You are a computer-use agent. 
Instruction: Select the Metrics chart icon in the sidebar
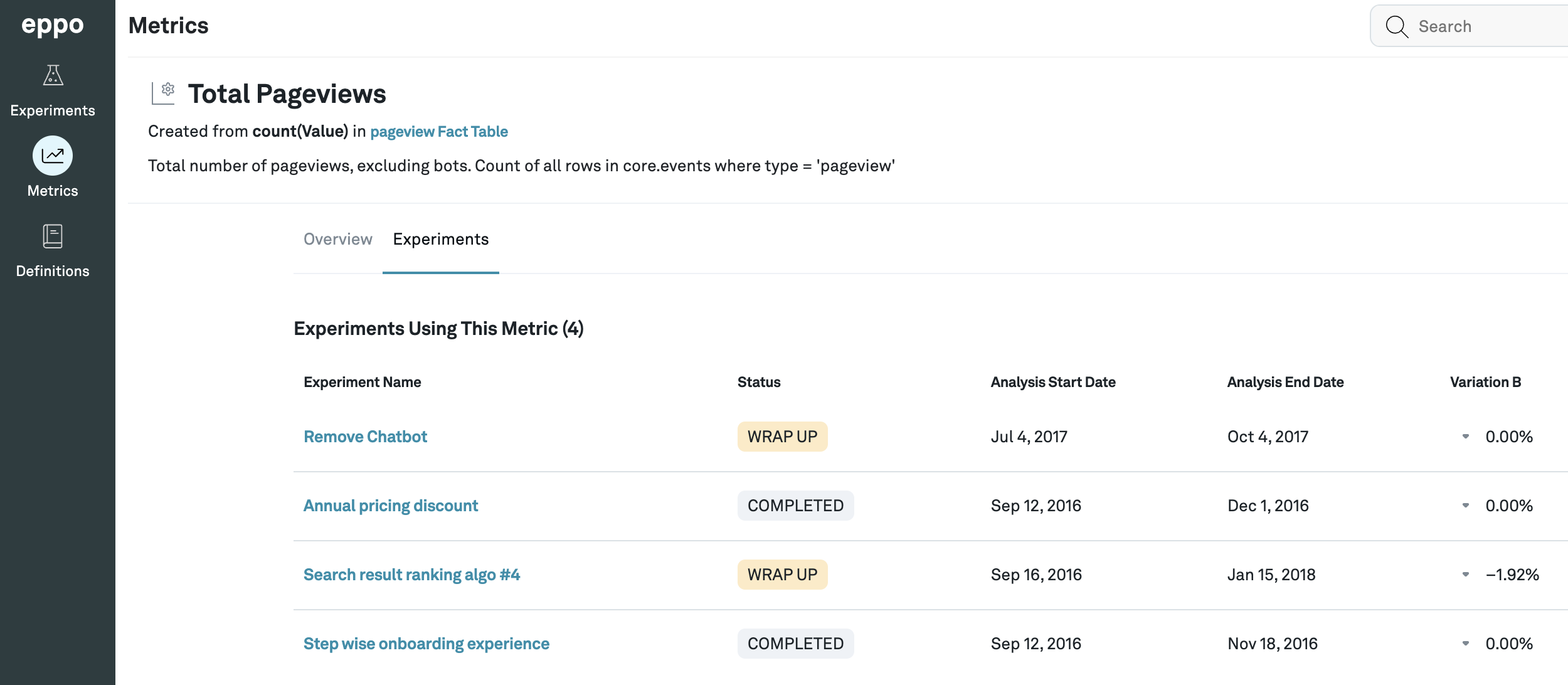click(53, 156)
